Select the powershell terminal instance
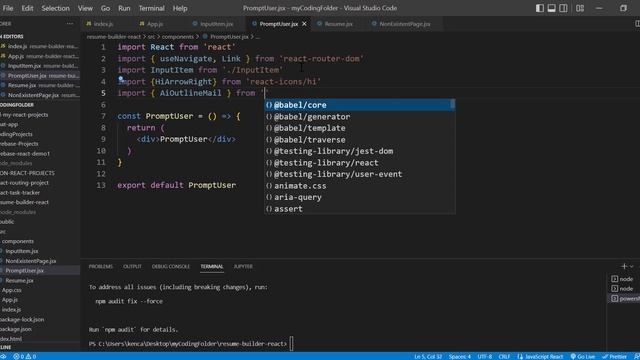 coord(623,299)
